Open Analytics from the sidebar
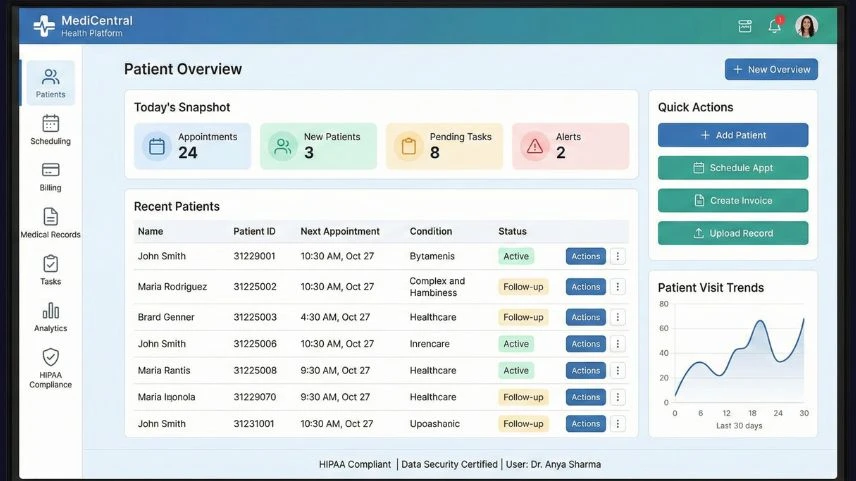Viewport: 856px width, 481px height. point(50,317)
